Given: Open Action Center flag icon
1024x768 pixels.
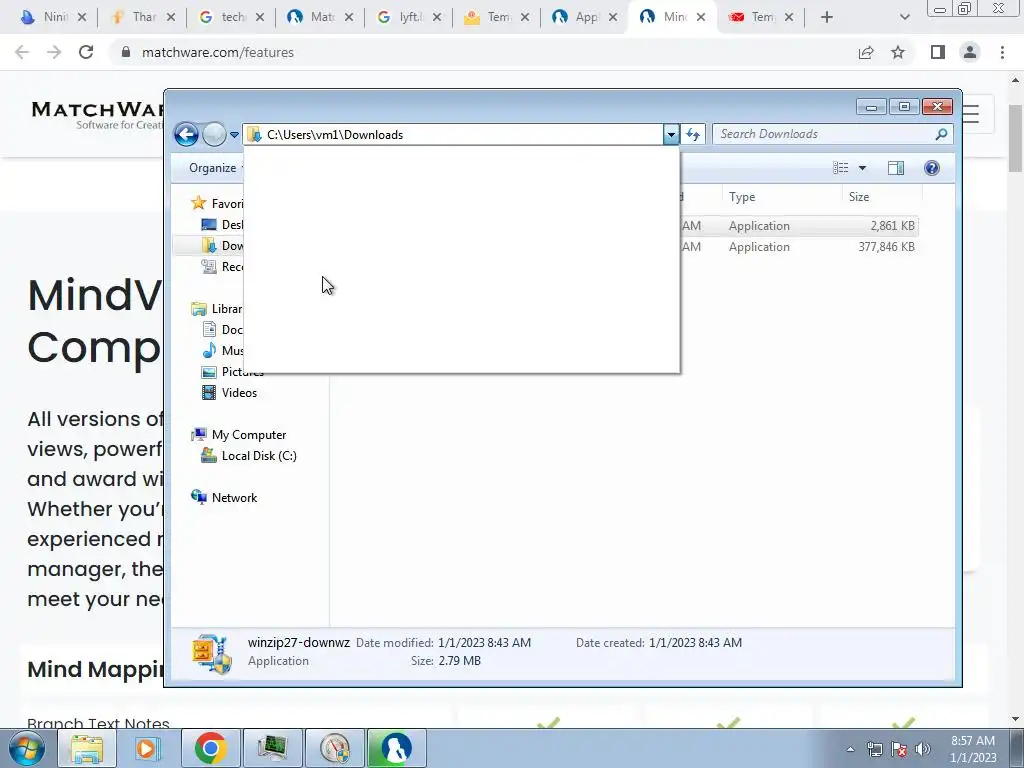Looking at the screenshot, I should [899, 749].
